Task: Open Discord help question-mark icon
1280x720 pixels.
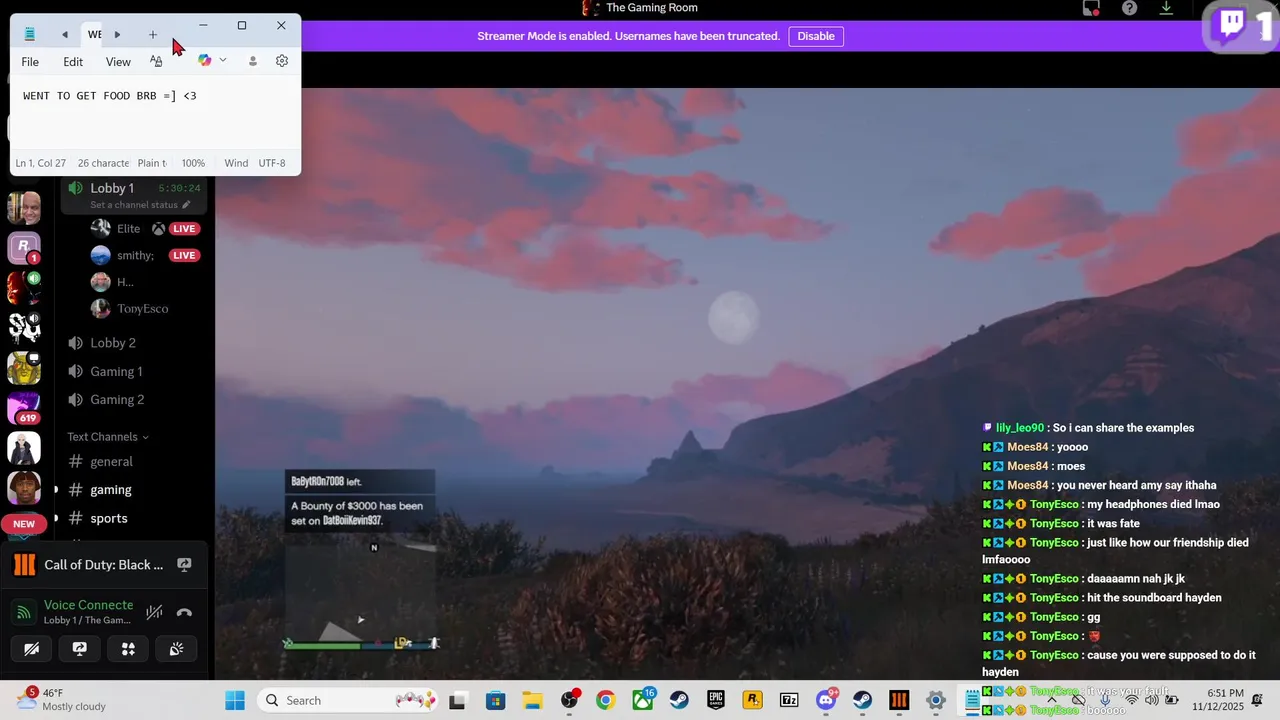Action: pyautogui.click(x=1129, y=8)
